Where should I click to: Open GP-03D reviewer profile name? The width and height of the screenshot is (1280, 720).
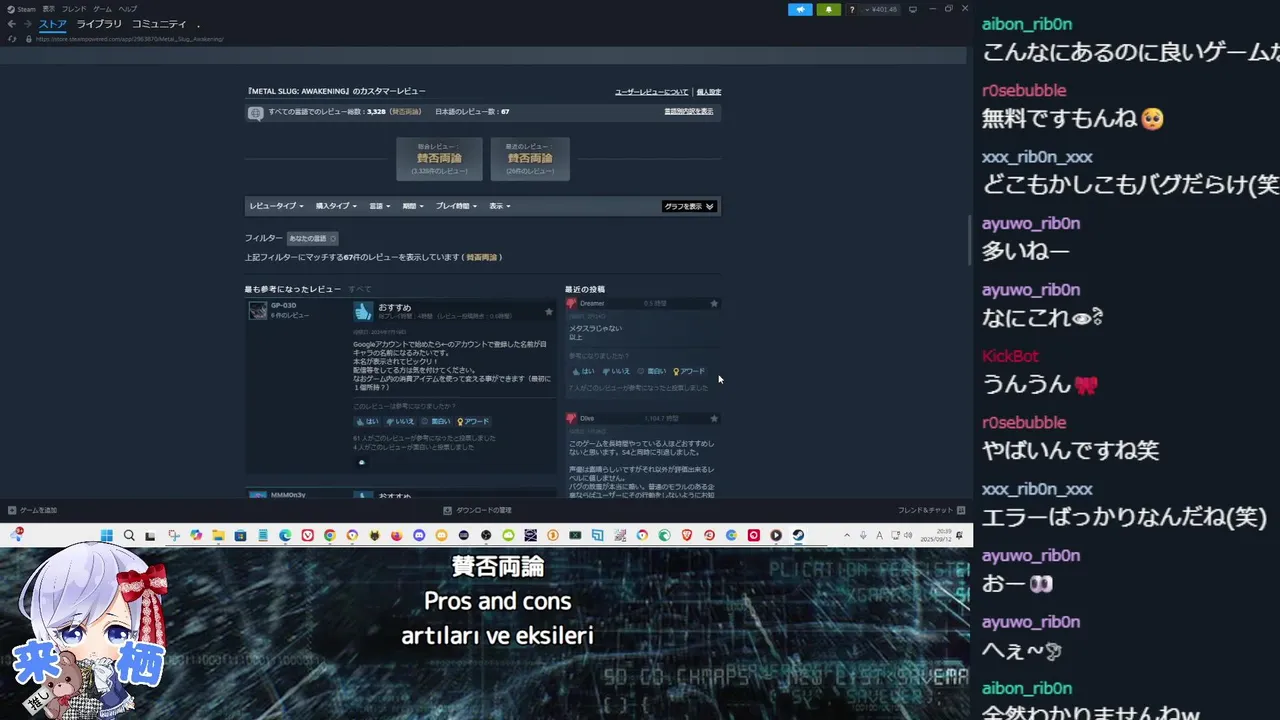(x=283, y=305)
